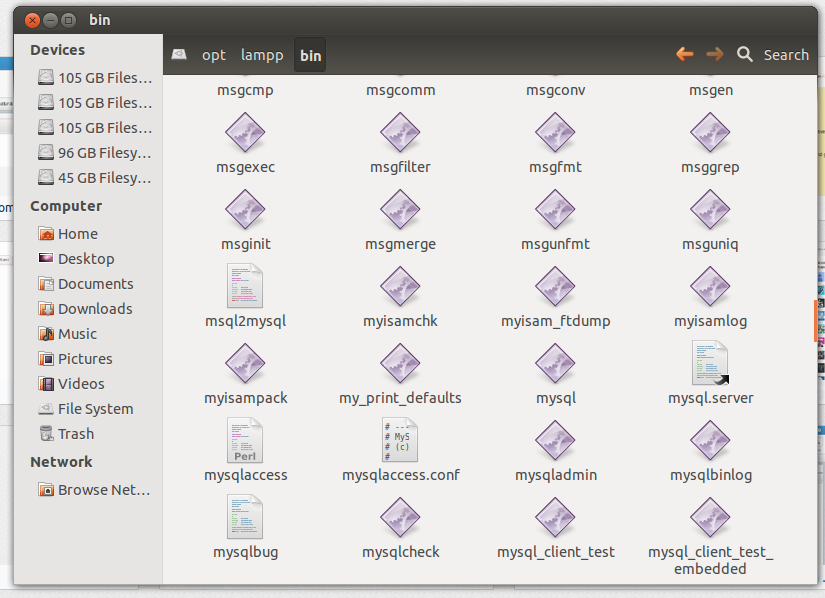825x598 pixels.
Task: Navigate to the lampp path segment
Action: 262,55
